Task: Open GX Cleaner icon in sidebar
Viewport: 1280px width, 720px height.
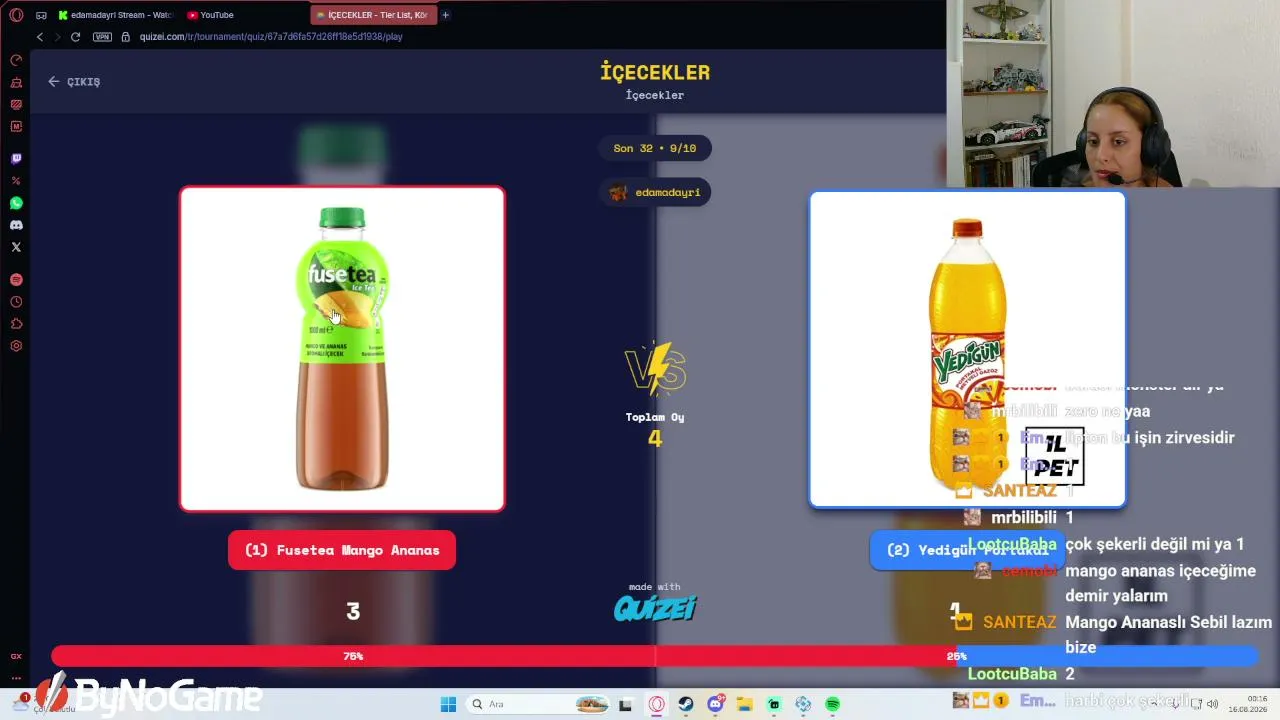Action: (16, 83)
